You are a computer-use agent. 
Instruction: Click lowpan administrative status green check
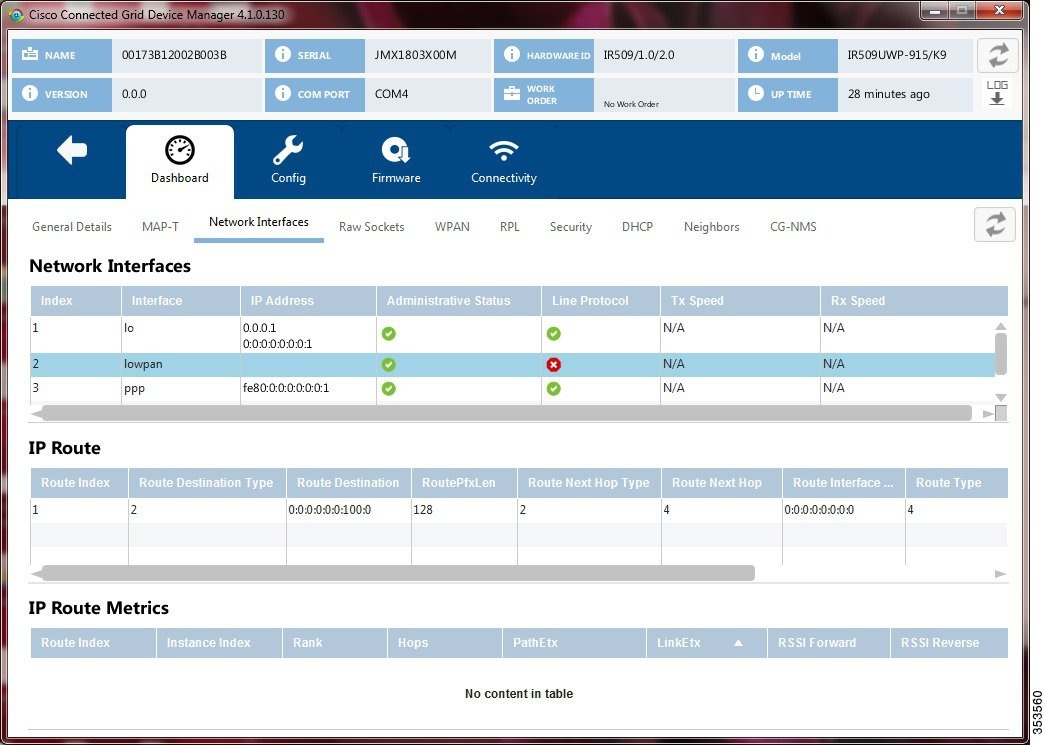(x=389, y=365)
